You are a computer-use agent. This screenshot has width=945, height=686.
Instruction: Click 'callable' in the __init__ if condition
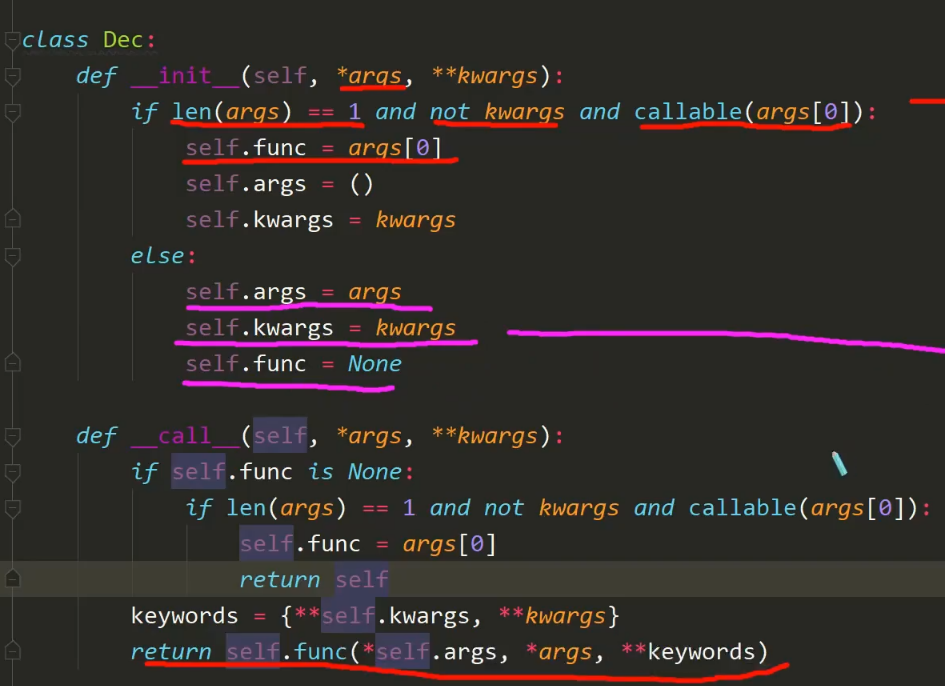coord(688,112)
